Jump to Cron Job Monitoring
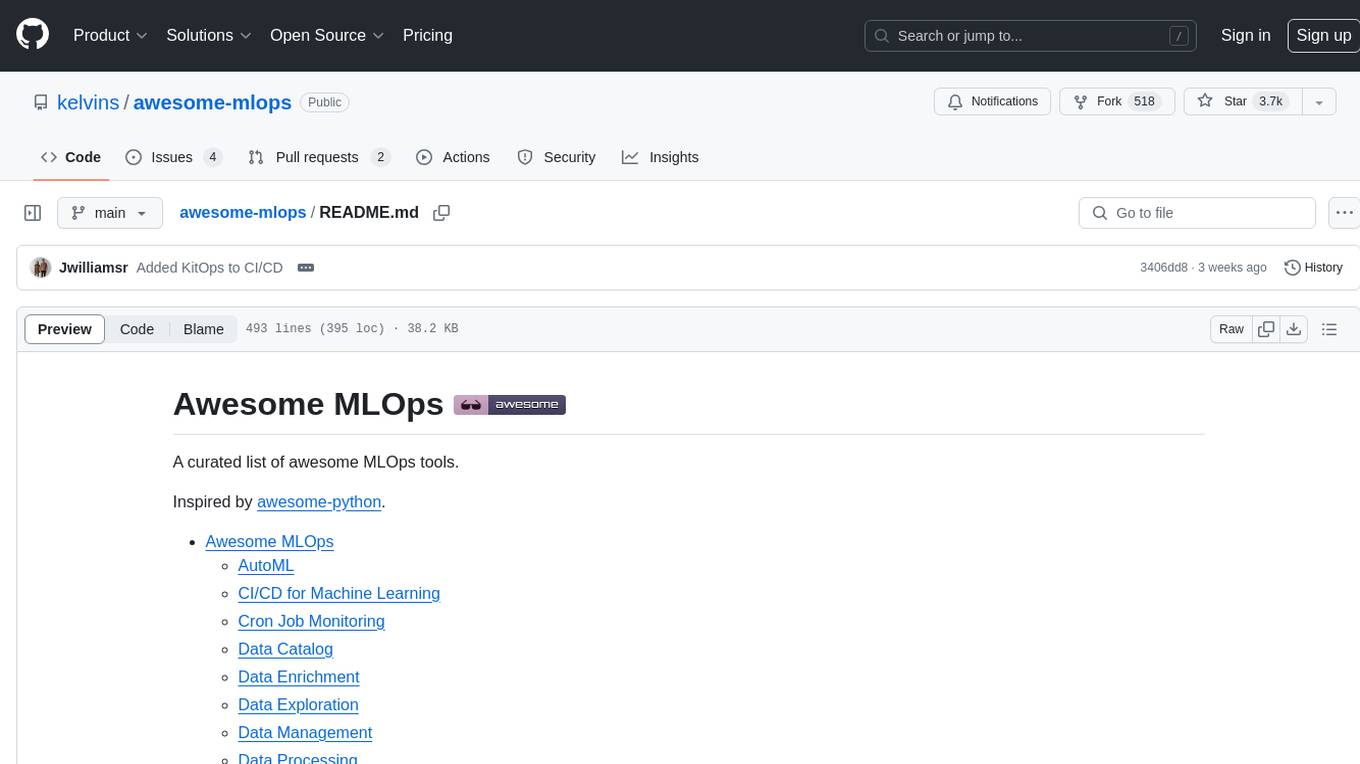The image size is (1360, 764). click(311, 622)
